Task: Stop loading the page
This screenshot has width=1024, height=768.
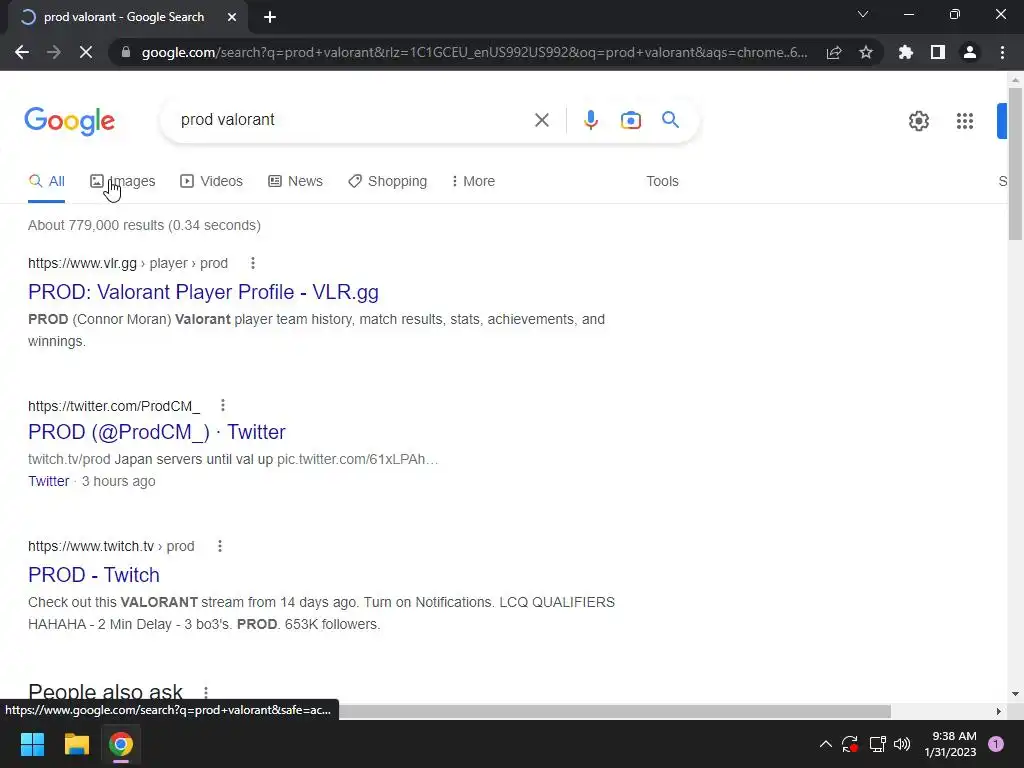Action: tap(86, 52)
